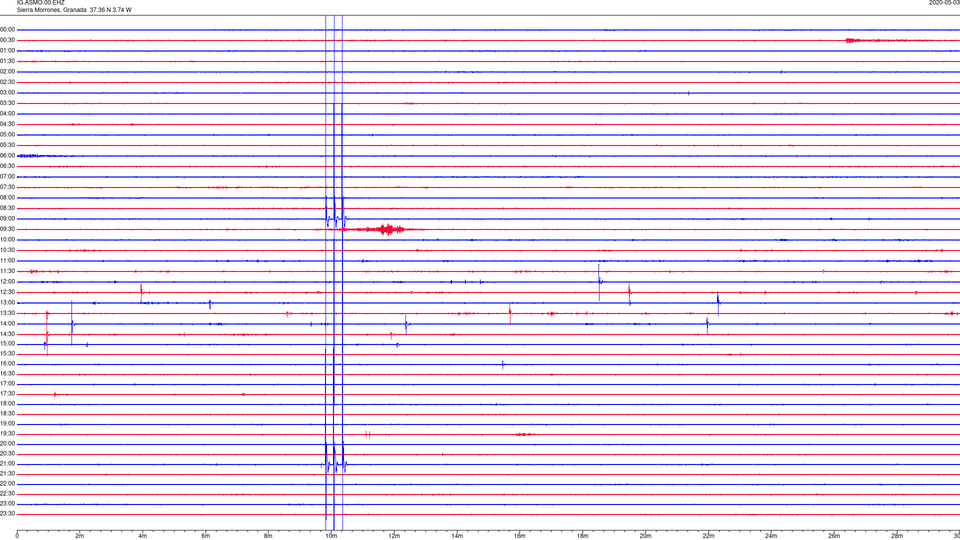
Task: Click the 12:00 row label
Action: (x=8, y=282)
